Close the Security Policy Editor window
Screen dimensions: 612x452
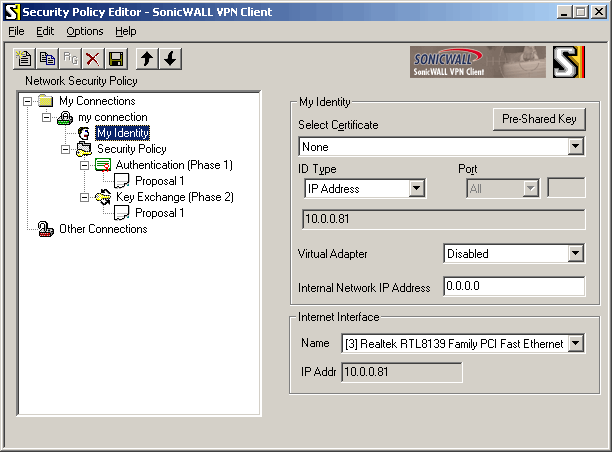coord(599,12)
